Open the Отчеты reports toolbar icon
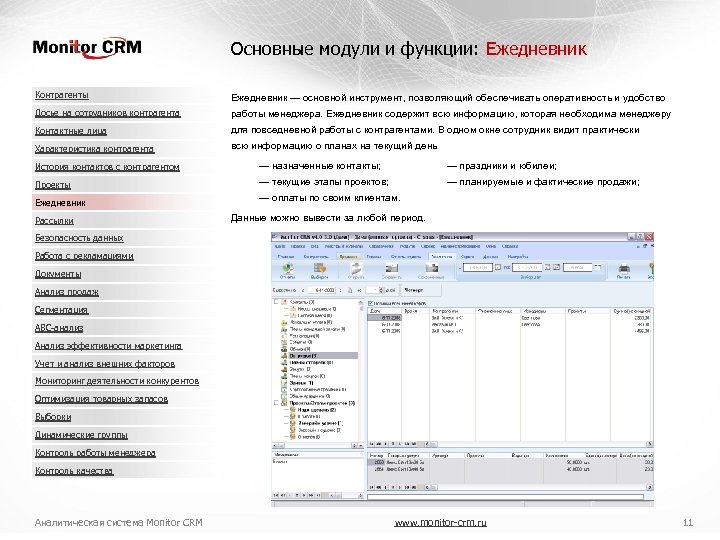 tap(287, 270)
